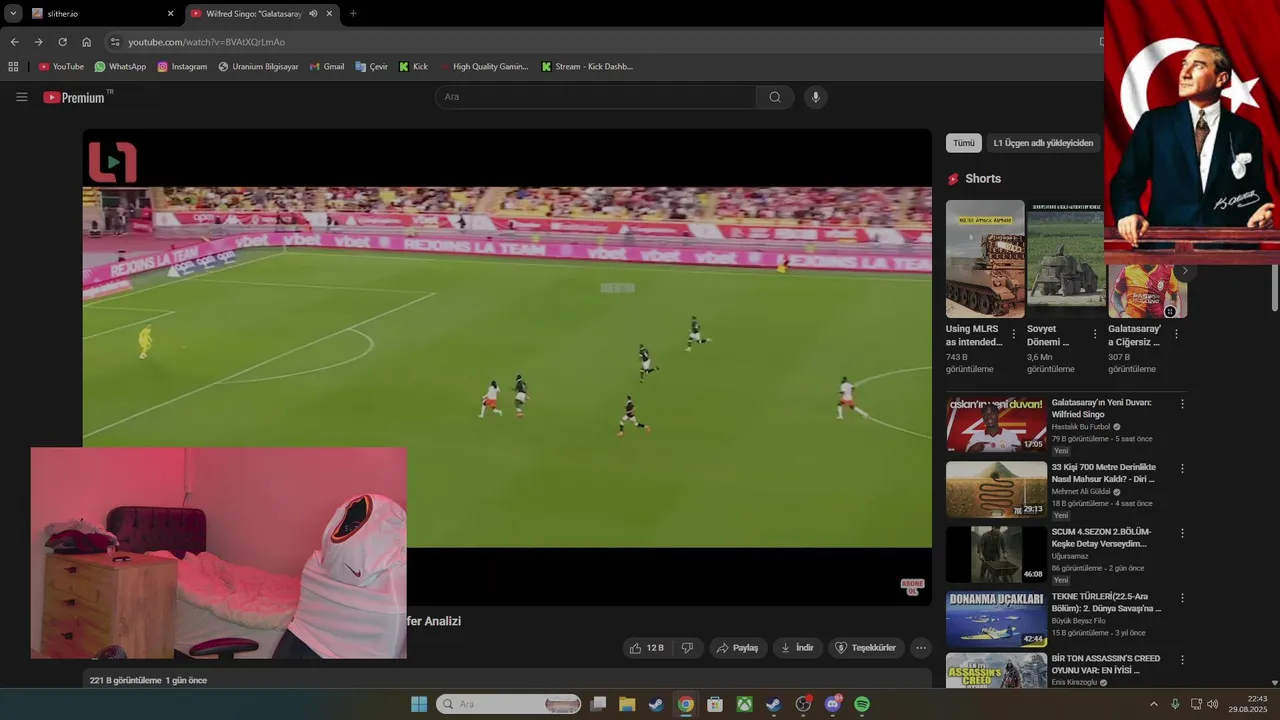Open High Quality Gaming bookmark
The width and height of the screenshot is (1280, 720).
click(x=484, y=67)
